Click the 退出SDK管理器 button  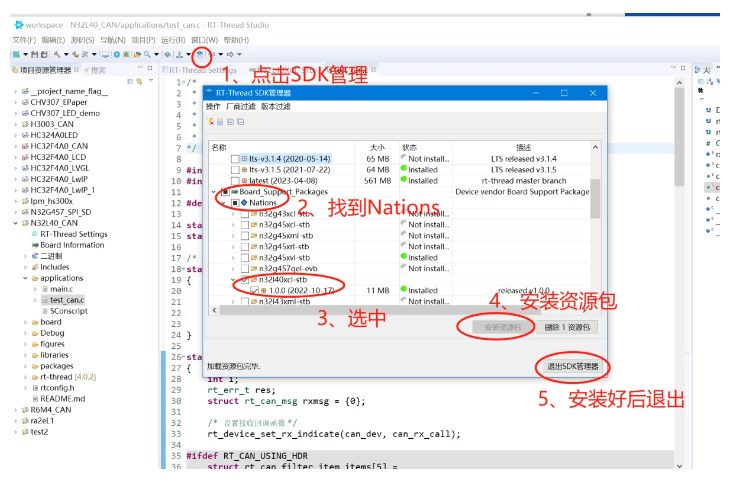[x=572, y=367]
